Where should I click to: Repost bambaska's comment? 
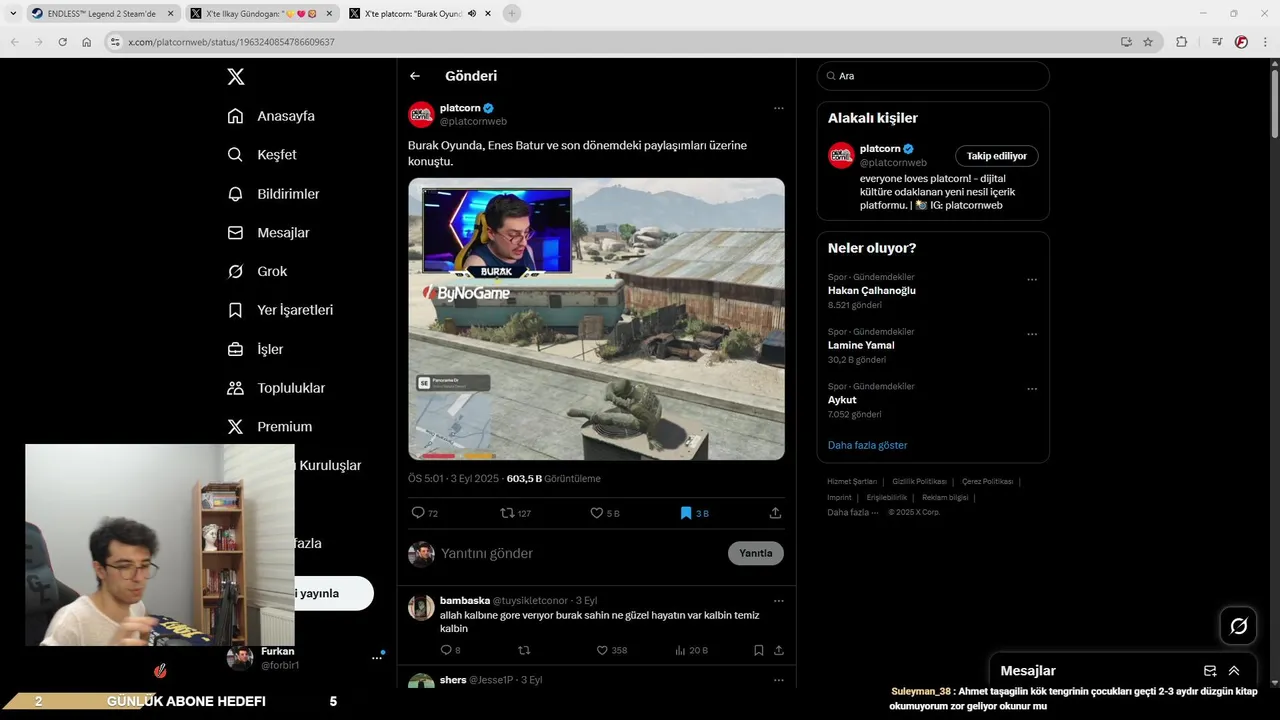pos(523,650)
